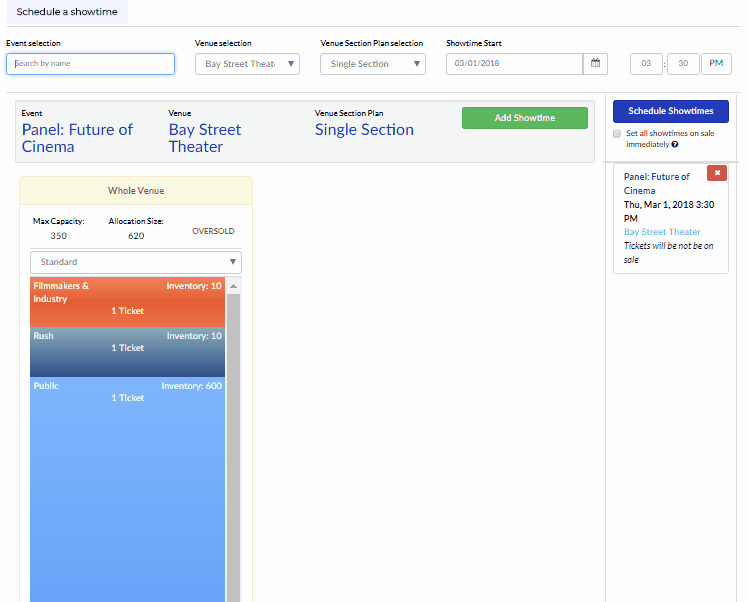
Task: Open the Venue selection dropdown
Action: coord(247,64)
